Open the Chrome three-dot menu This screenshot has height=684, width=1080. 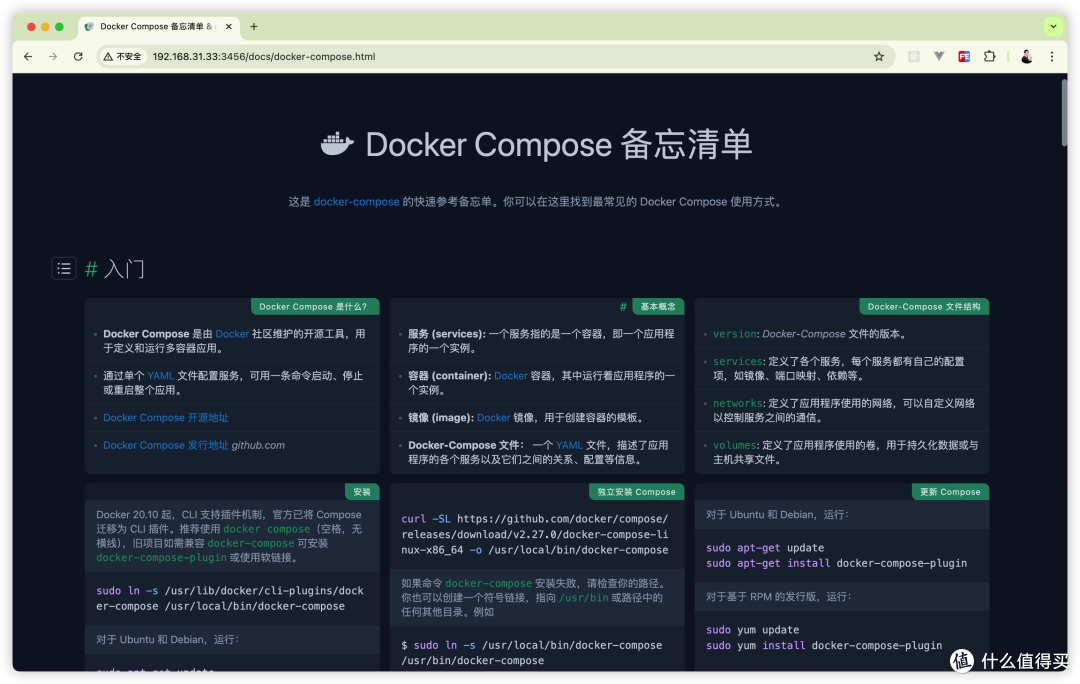(x=1052, y=56)
